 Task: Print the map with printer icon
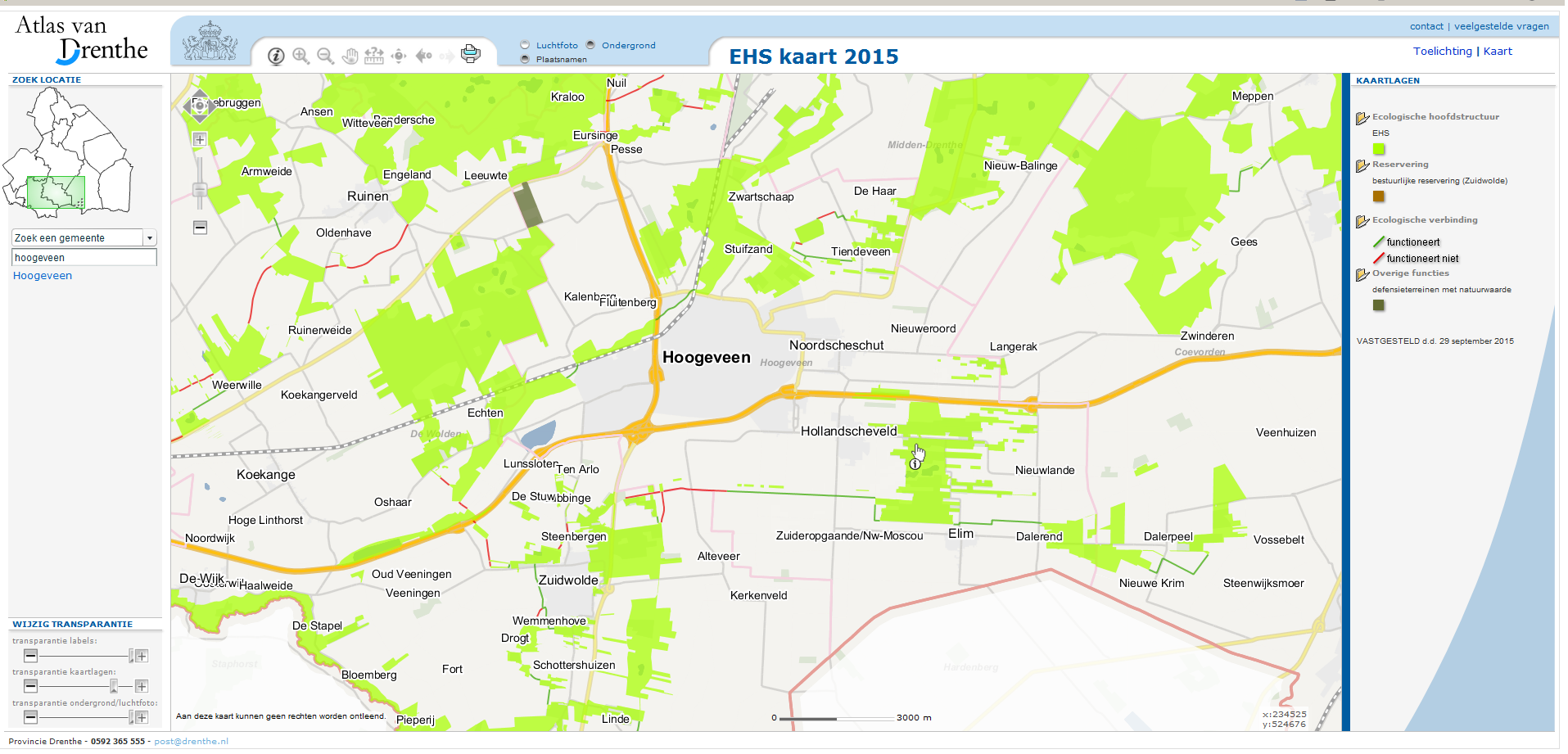pos(471,54)
